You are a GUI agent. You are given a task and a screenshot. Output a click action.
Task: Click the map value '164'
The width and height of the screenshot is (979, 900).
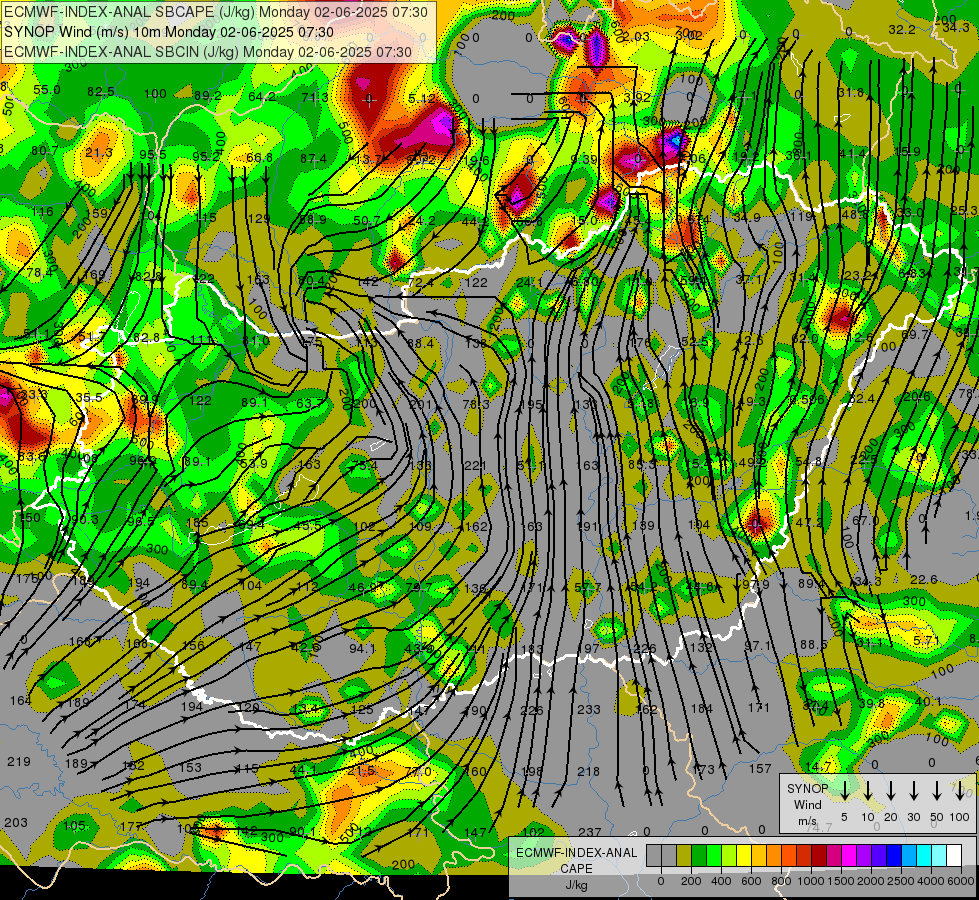click(x=21, y=700)
